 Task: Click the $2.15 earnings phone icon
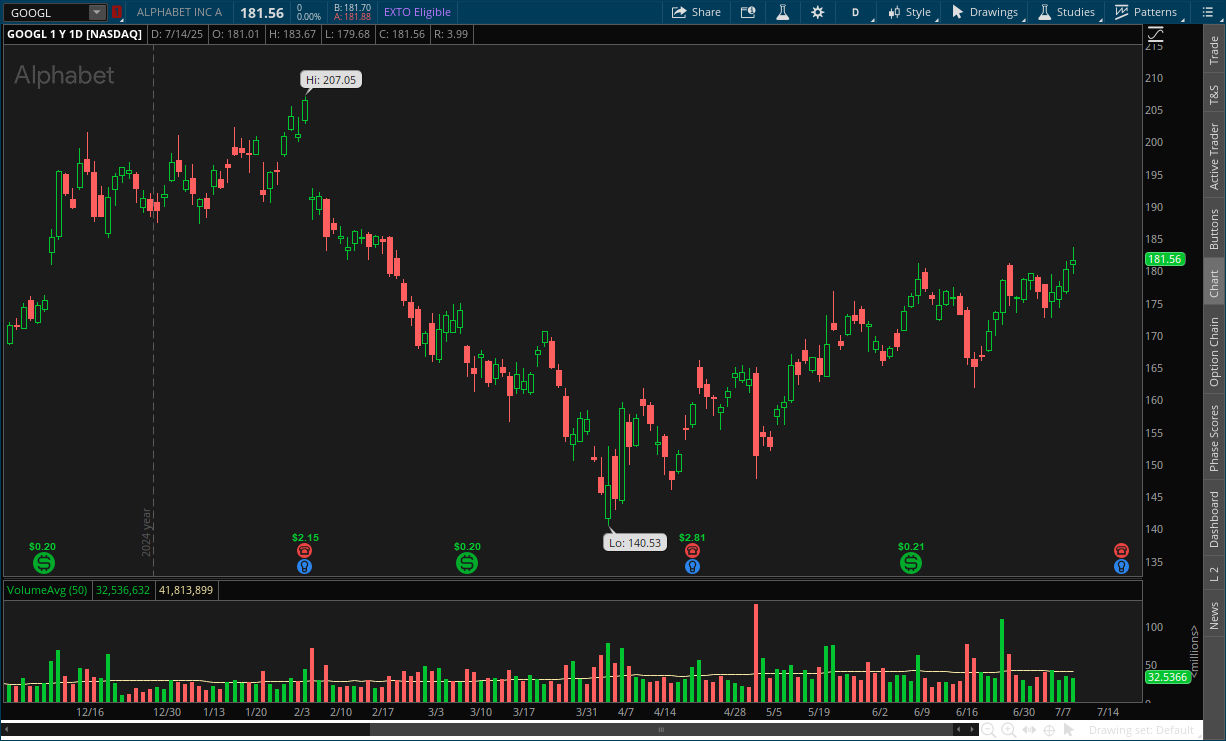click(x=305, y=550)
